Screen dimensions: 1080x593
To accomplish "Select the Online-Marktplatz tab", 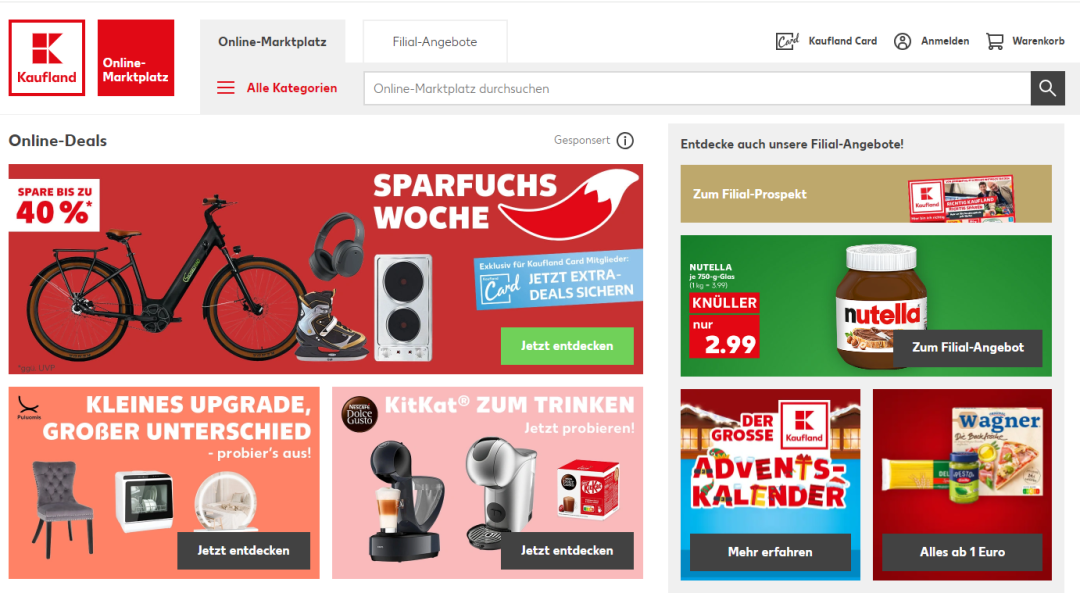I will 272,42.
